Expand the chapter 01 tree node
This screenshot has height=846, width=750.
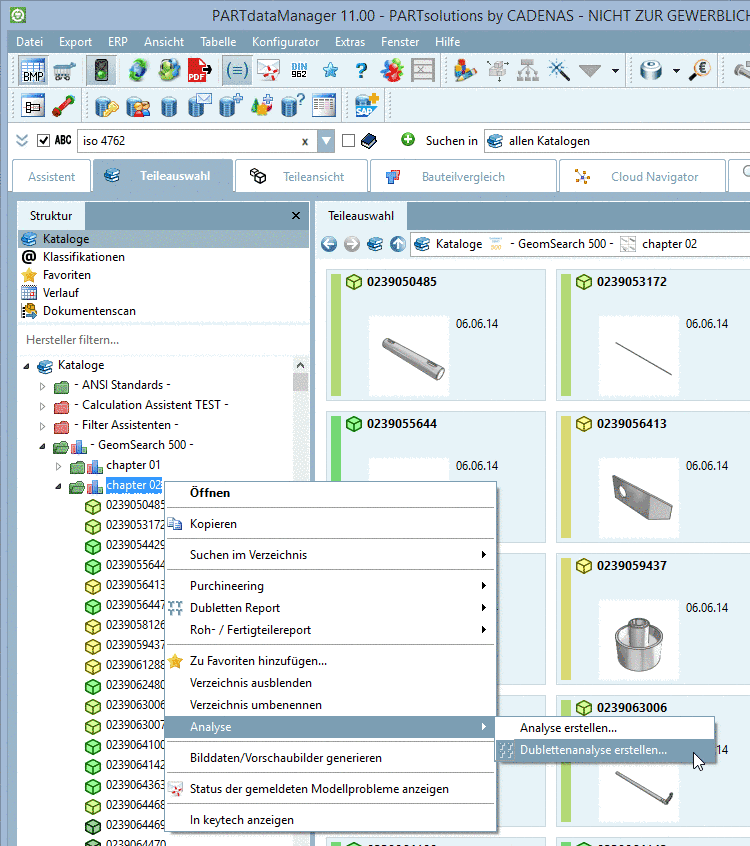coord(58,466)
